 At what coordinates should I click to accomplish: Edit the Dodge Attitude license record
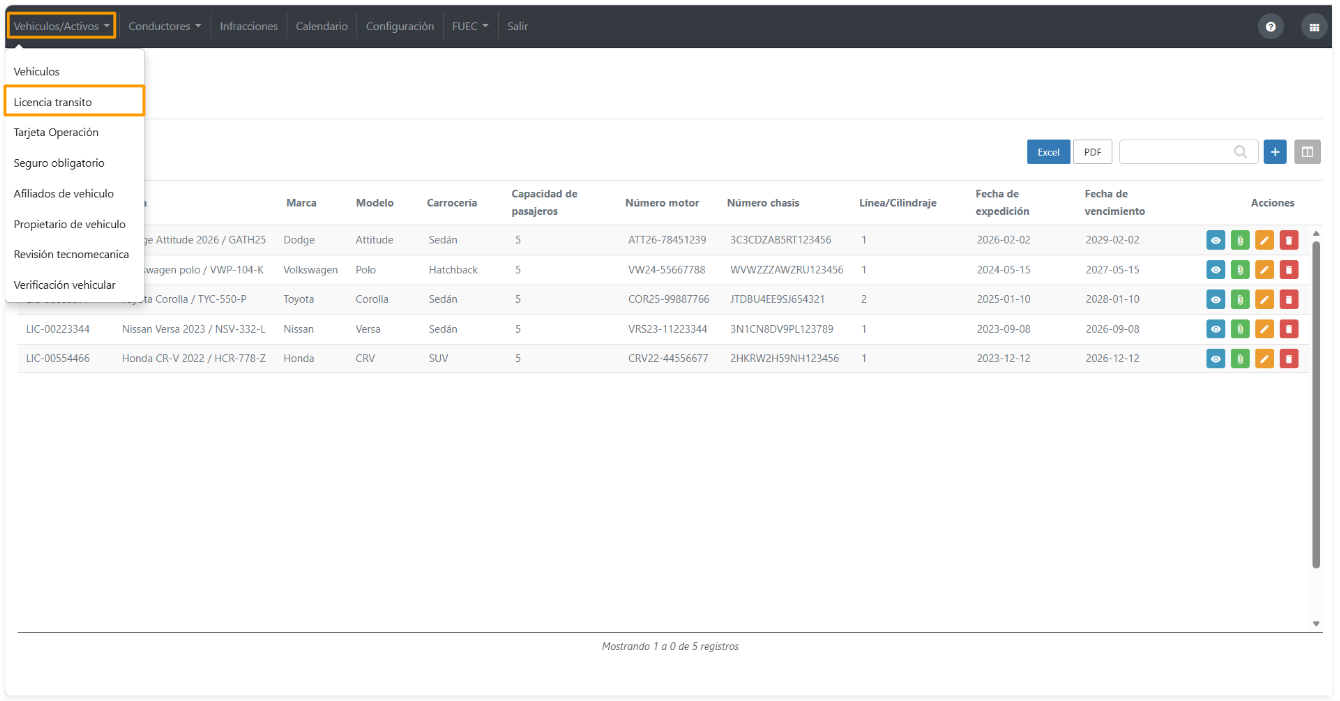1265,240
